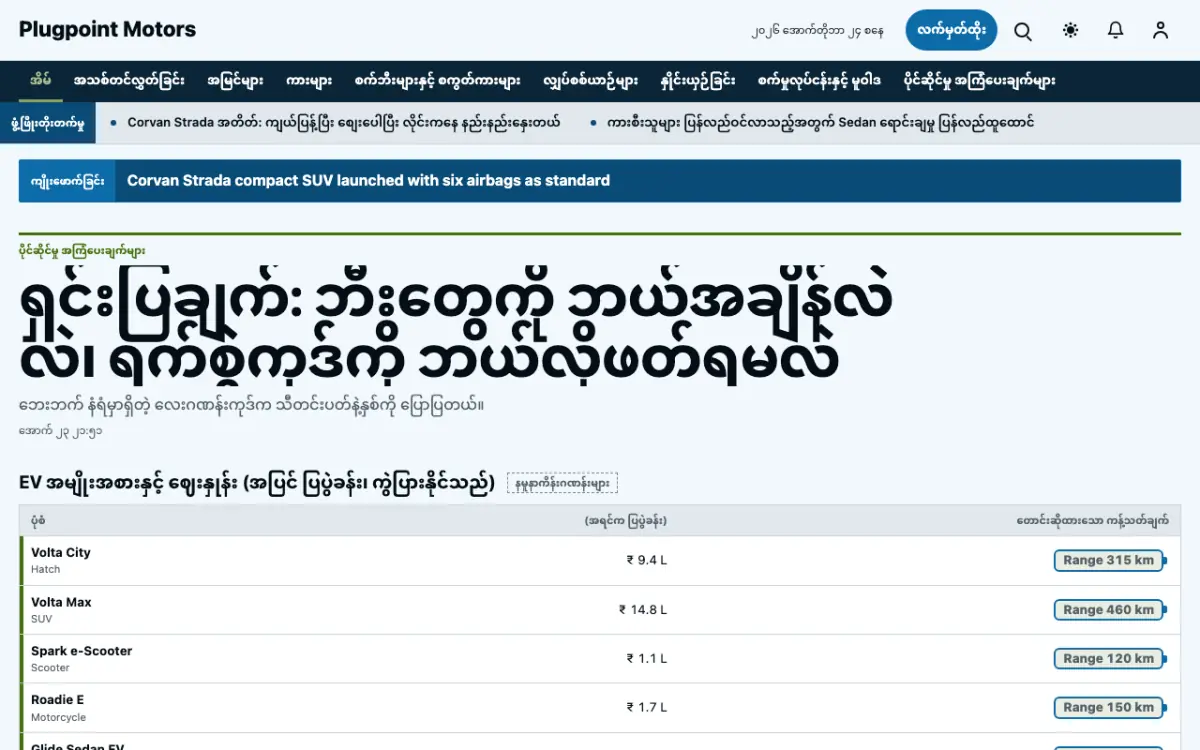This screenshot has height=750, width=1200.
Task: Click the လက်မှတ်ထိုး sign-in button
Action: click(x=951, y=30)
